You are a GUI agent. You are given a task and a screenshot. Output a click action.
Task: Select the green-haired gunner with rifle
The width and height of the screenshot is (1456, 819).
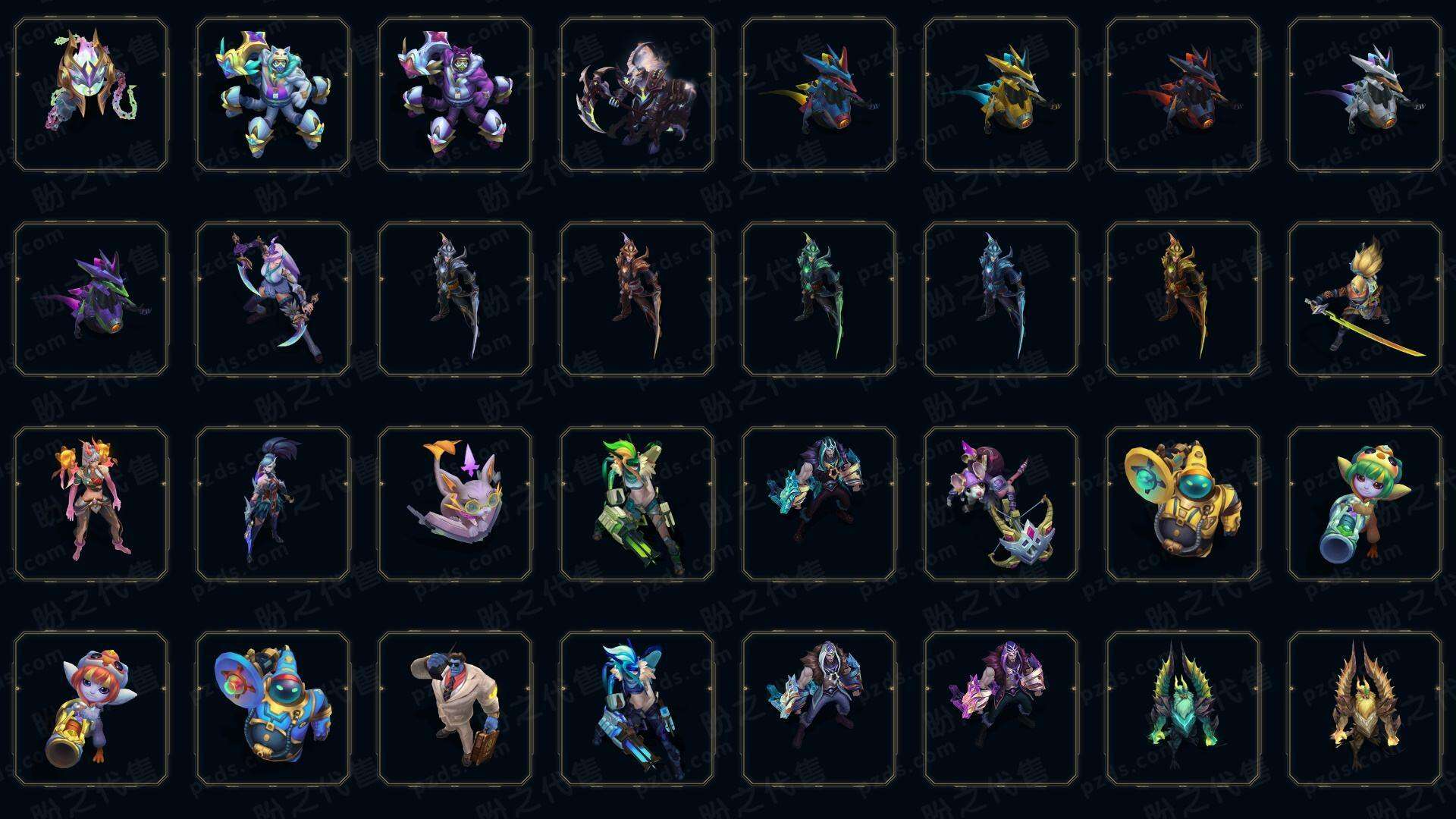tap(637, 504)
